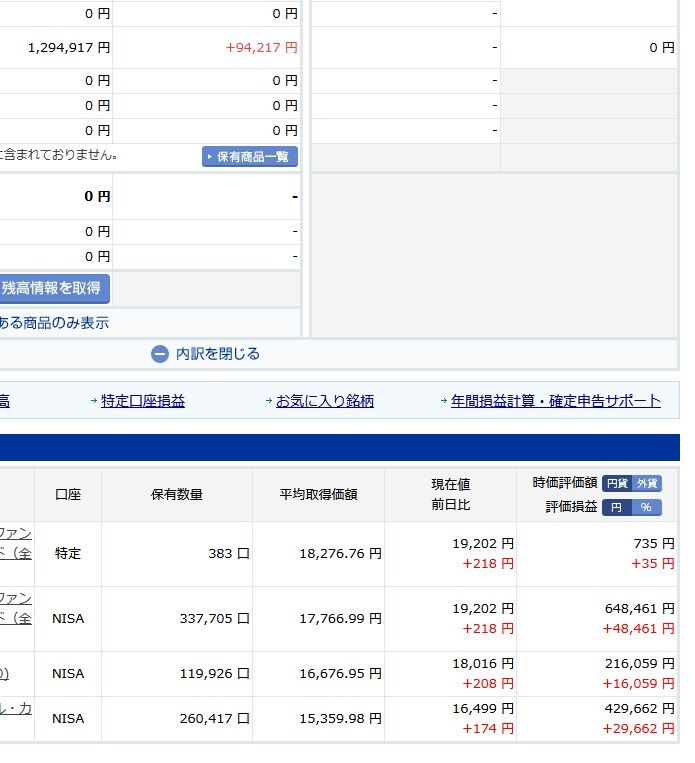The image size is (695, 763).
Task: Click the 16,499 円 current price
Action: [x=483, y=708]
